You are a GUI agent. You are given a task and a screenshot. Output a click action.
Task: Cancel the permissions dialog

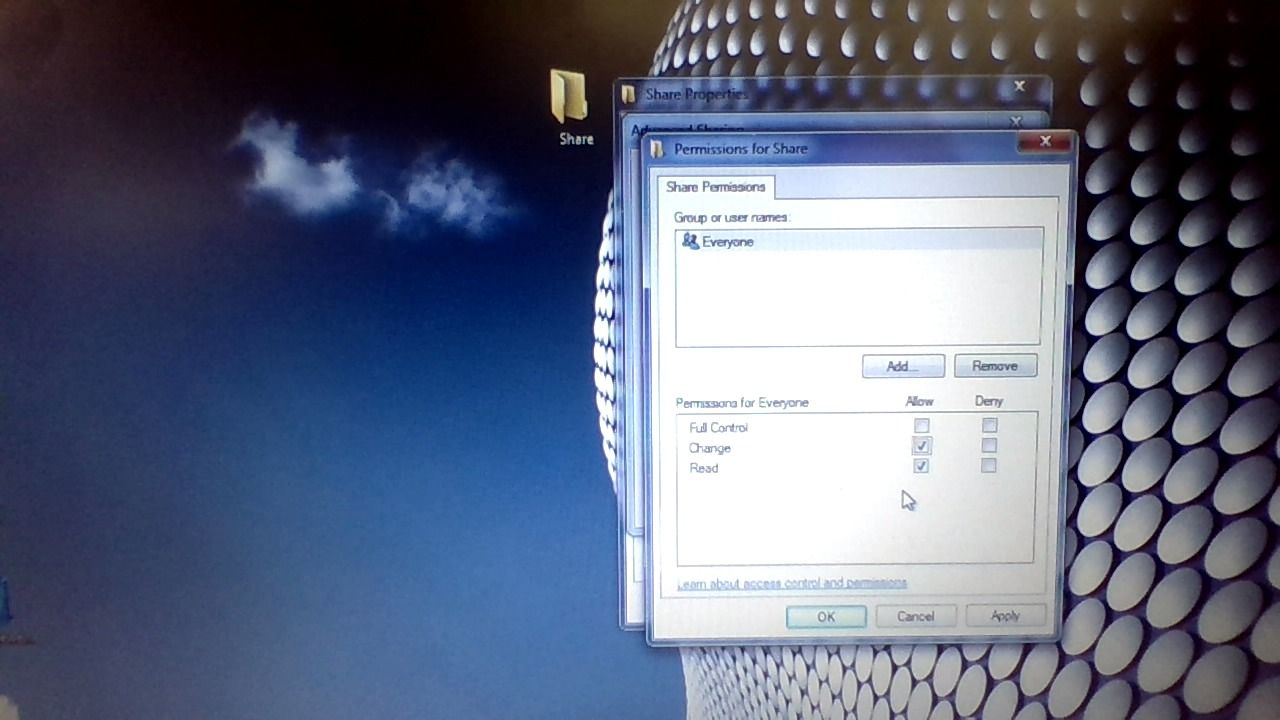[x=915, y=616]
